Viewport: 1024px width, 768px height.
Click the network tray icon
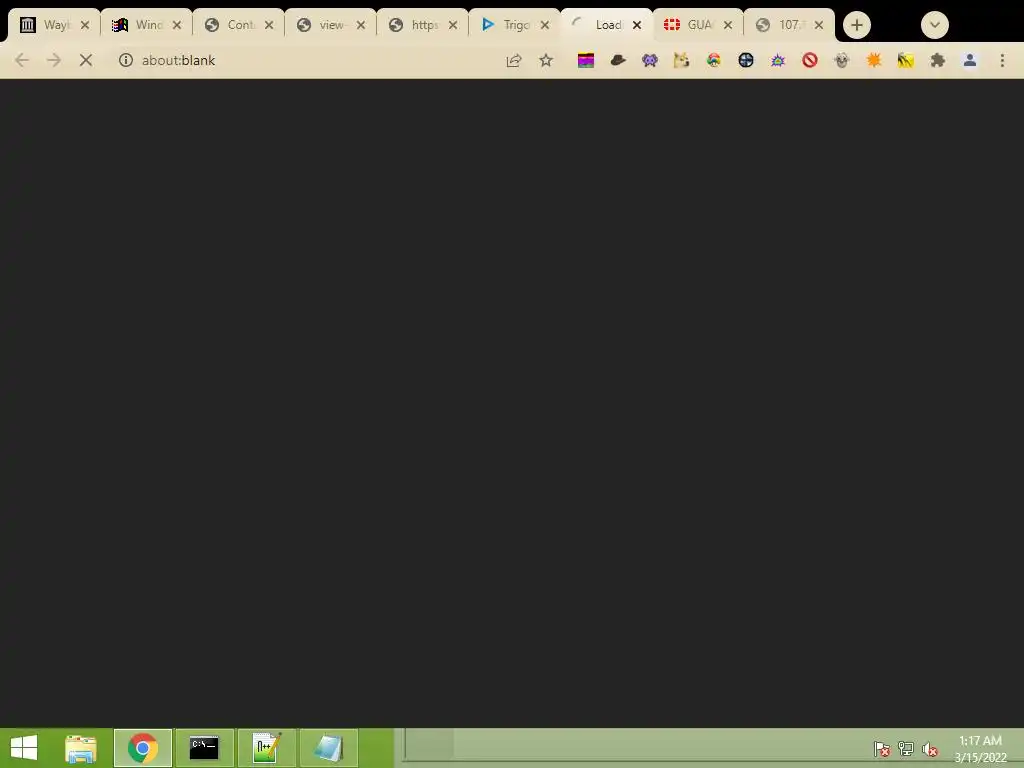(x=906, y=748)
